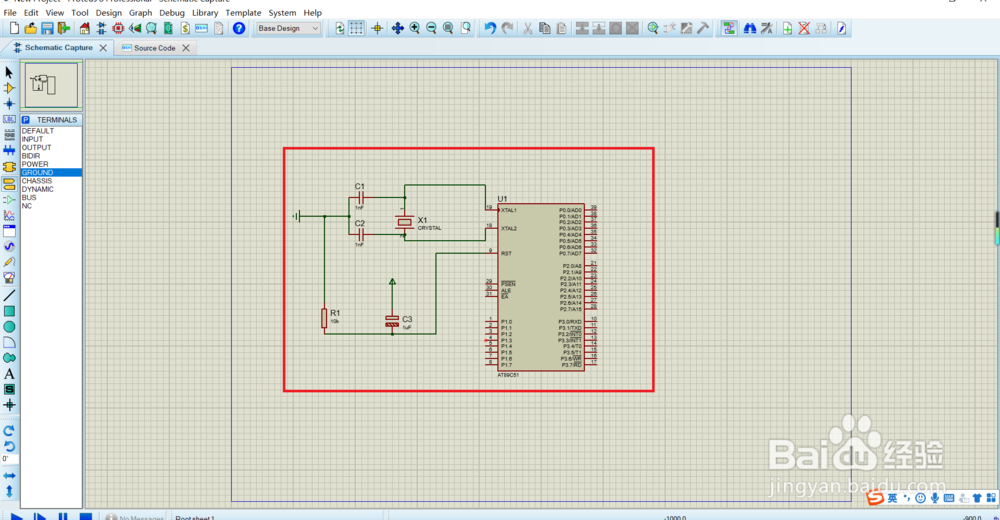Viewport: 1000px width, 520px height.
Task: Click the New Sheet icon with green plus
Action: [788, 28]
